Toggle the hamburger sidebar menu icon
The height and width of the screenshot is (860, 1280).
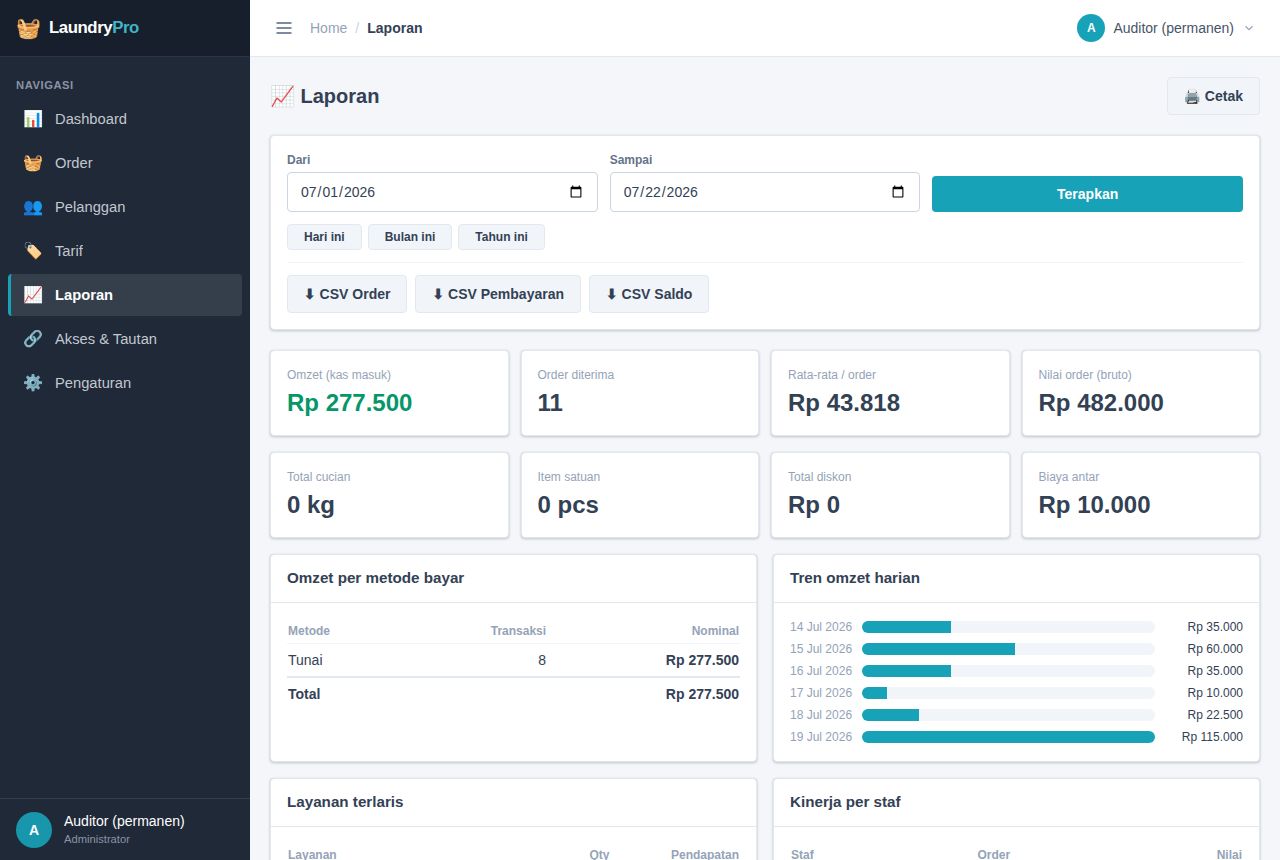[x=284, y=28]
